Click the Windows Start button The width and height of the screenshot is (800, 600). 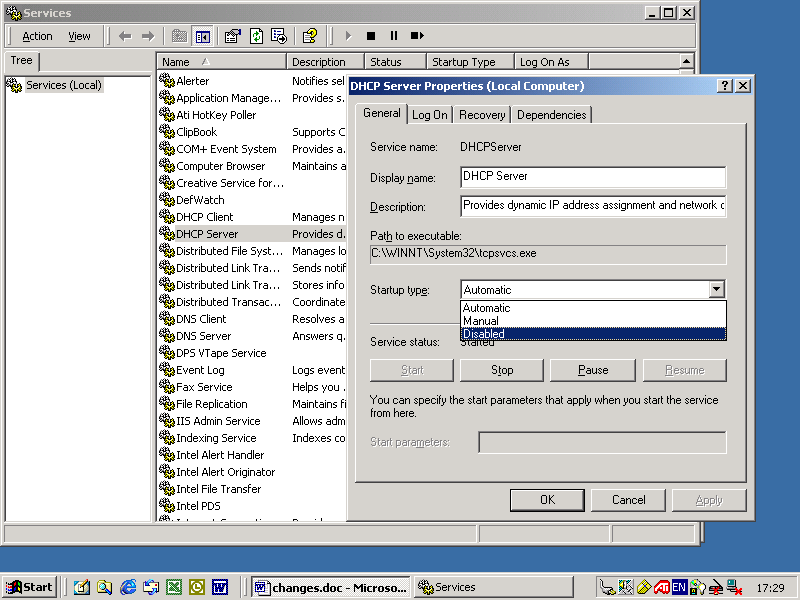[x=30, y=587]
